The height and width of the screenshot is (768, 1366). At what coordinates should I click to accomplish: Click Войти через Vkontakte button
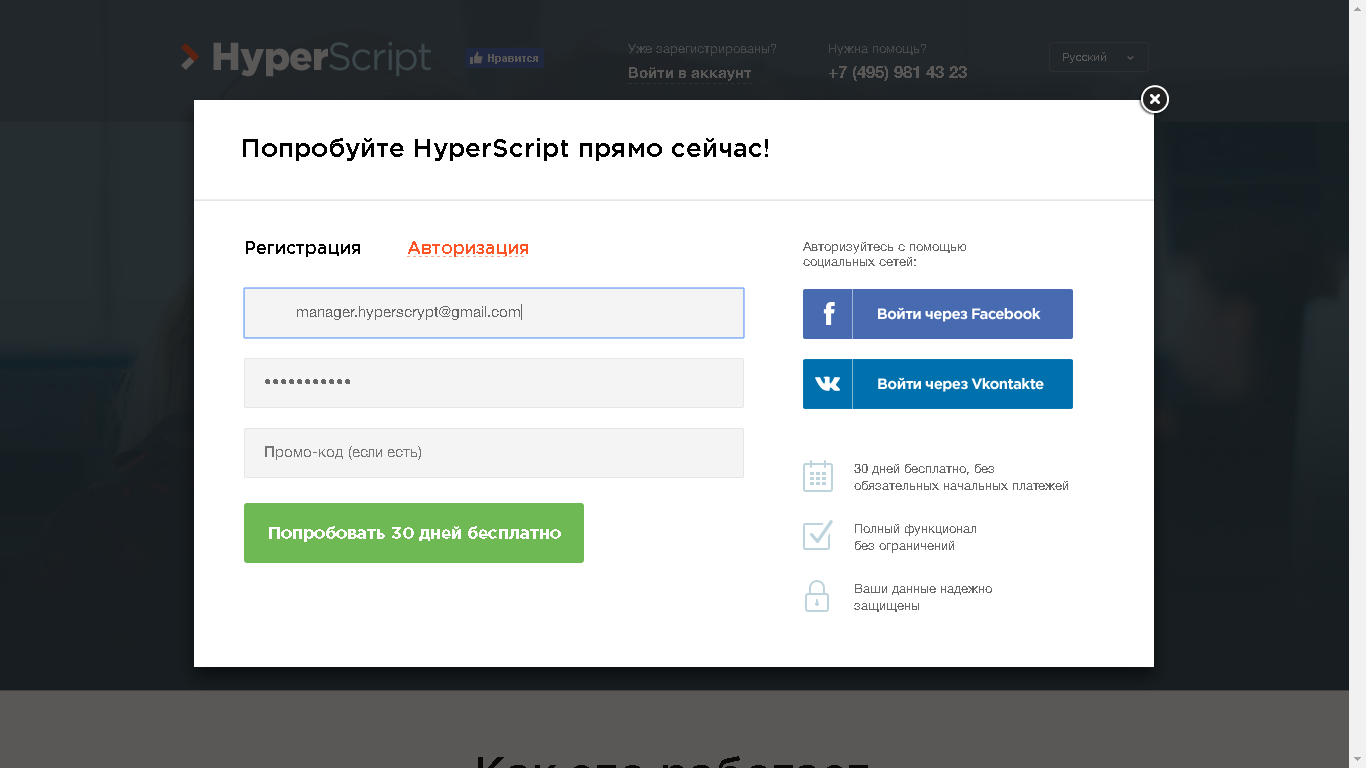pyautogui.click(x=938, y=384)
